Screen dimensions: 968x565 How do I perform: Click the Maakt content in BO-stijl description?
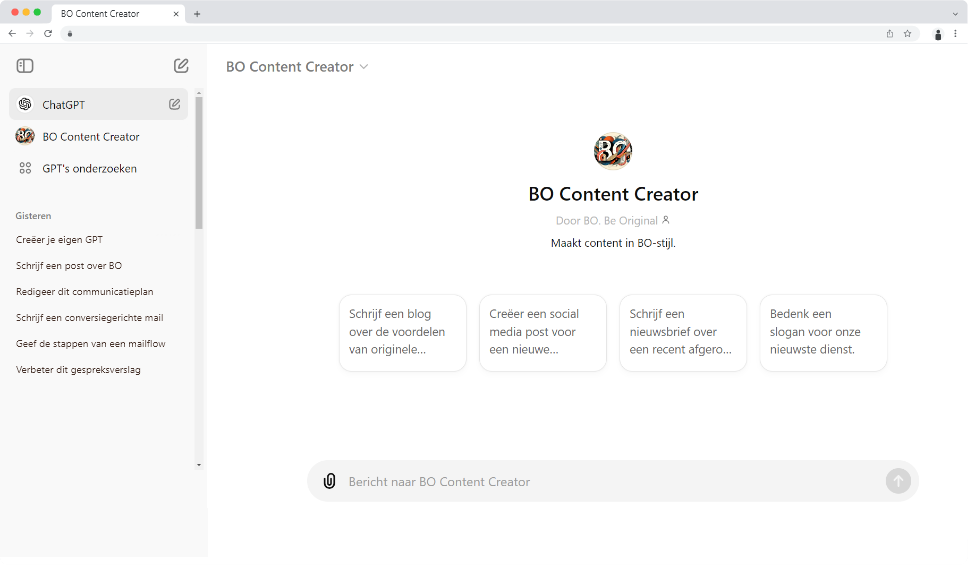point(613,243)
